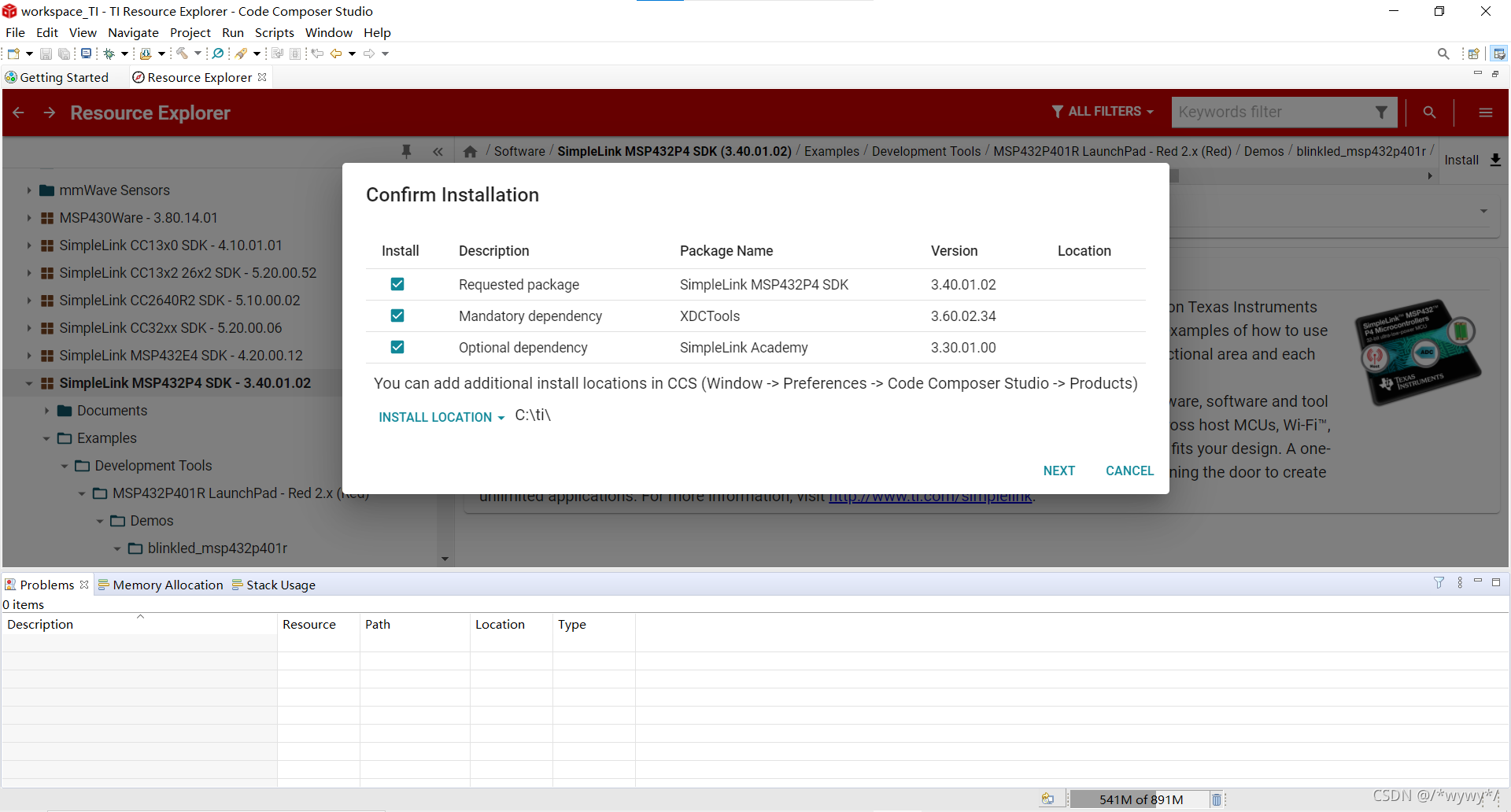This screenshot has width=1511, height=812.
Task: Click the Save All toolbar icon
Action: point(65,54)
